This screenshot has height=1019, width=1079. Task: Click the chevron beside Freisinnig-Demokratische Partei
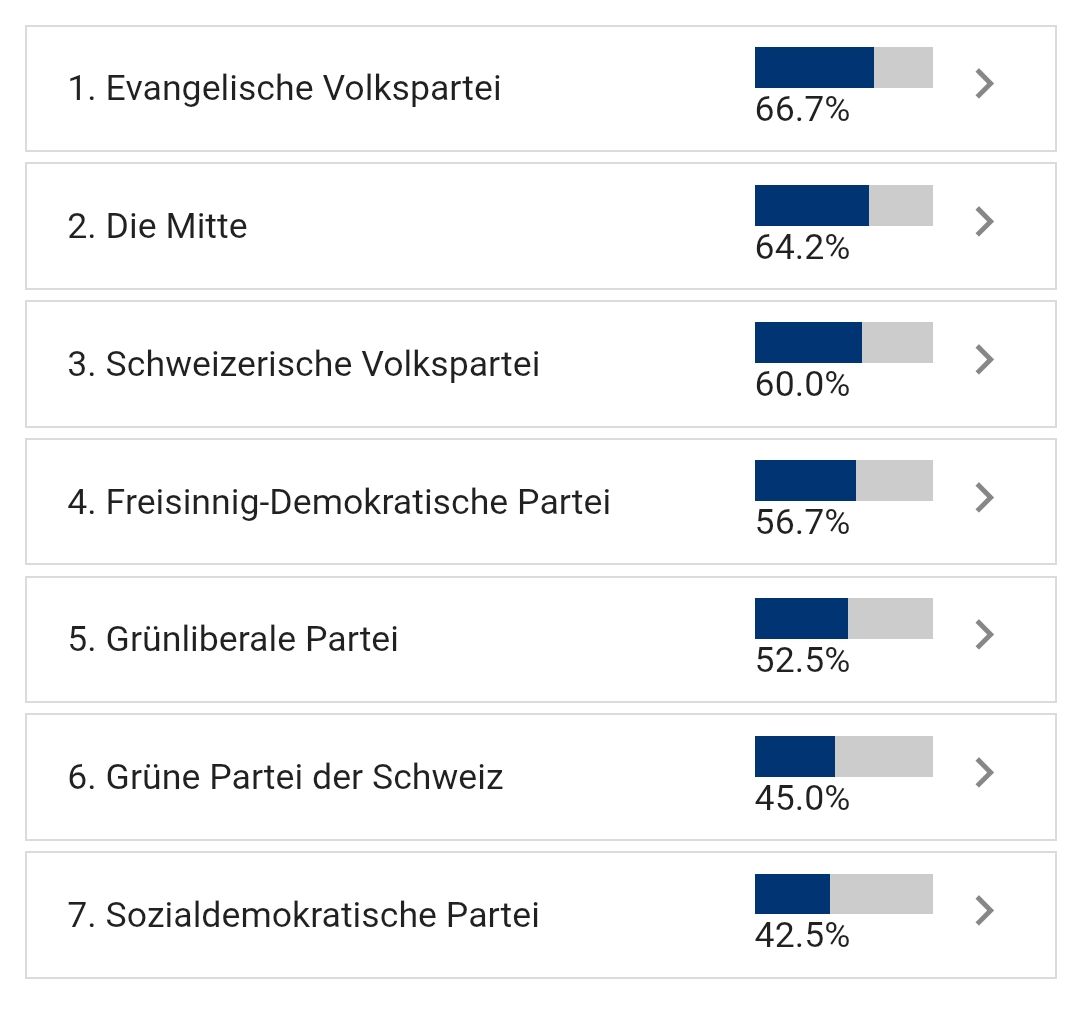point(984,497)
